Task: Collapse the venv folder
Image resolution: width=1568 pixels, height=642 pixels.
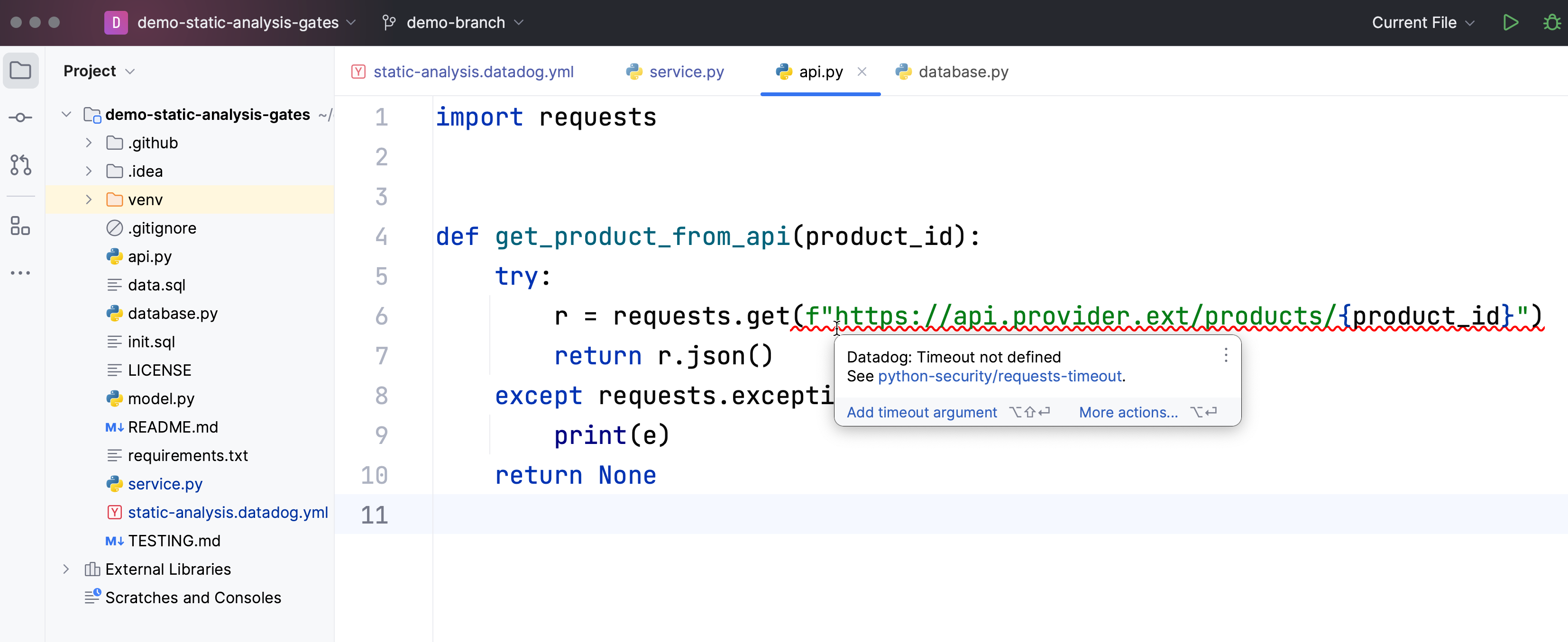Action: 88,199
